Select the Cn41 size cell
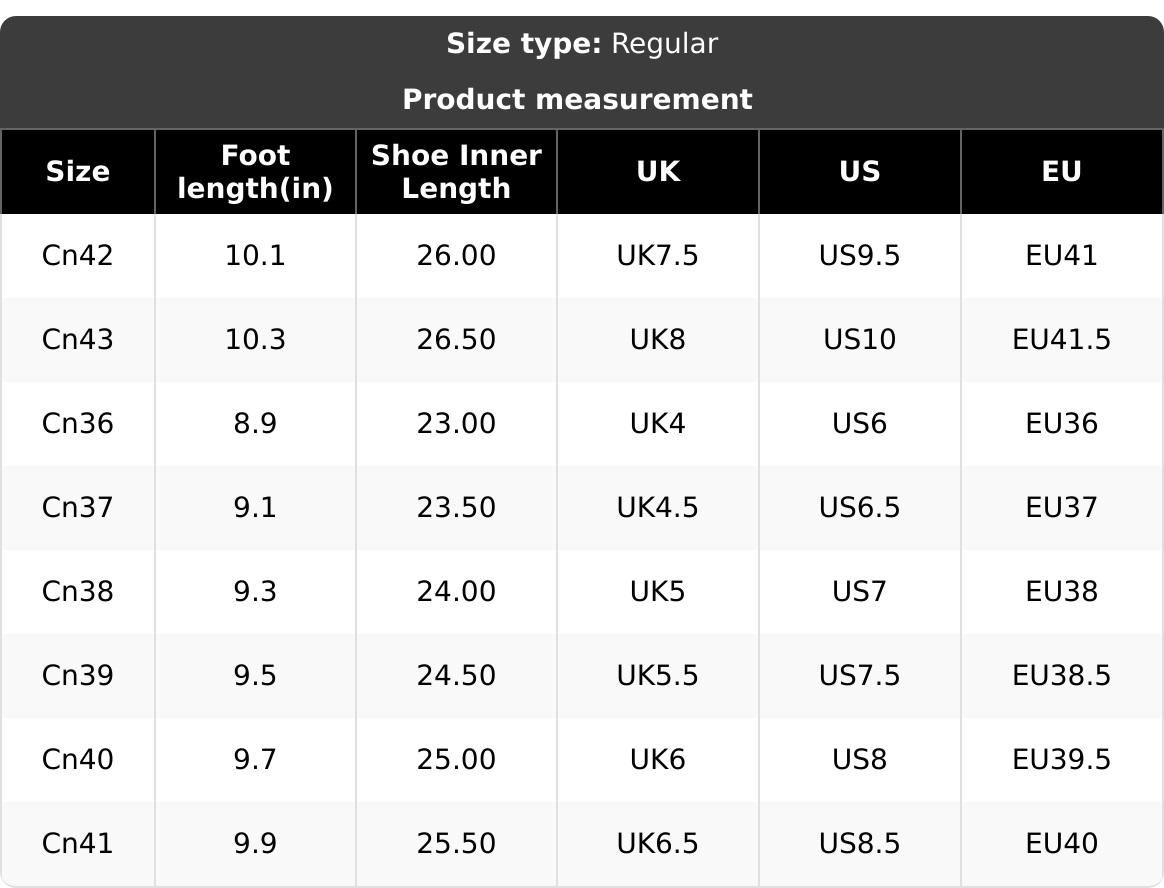This screenshot has height=888, width=1164. coord(78,843)
